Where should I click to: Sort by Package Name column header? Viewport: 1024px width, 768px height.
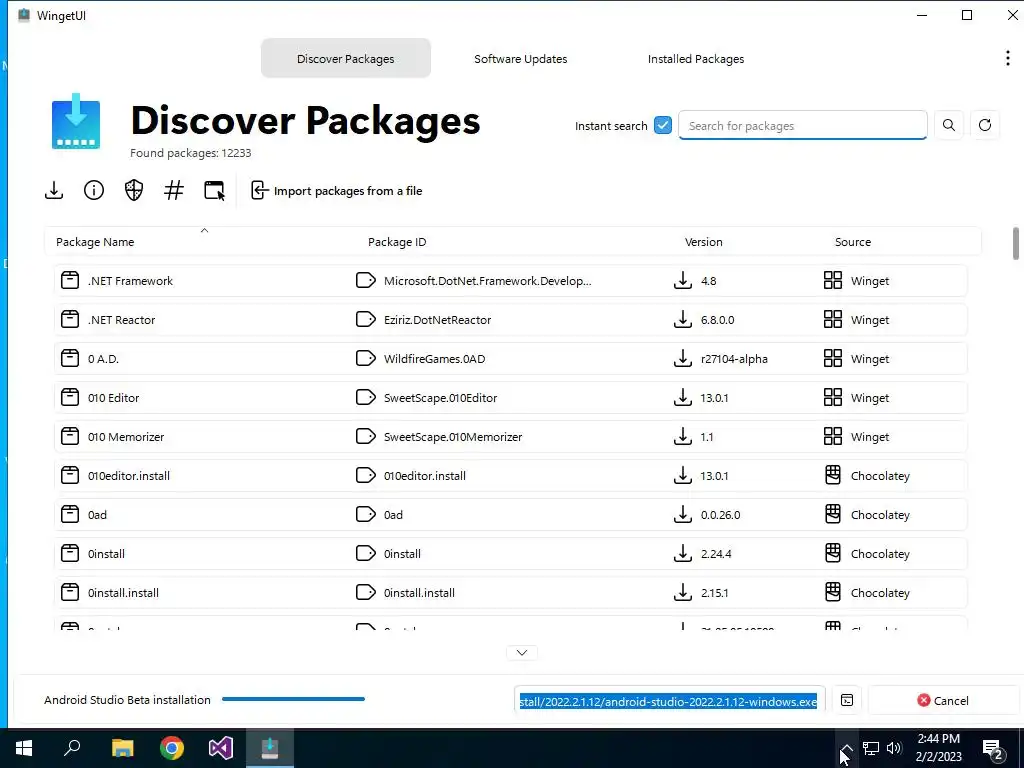click(x=95, y=242)
